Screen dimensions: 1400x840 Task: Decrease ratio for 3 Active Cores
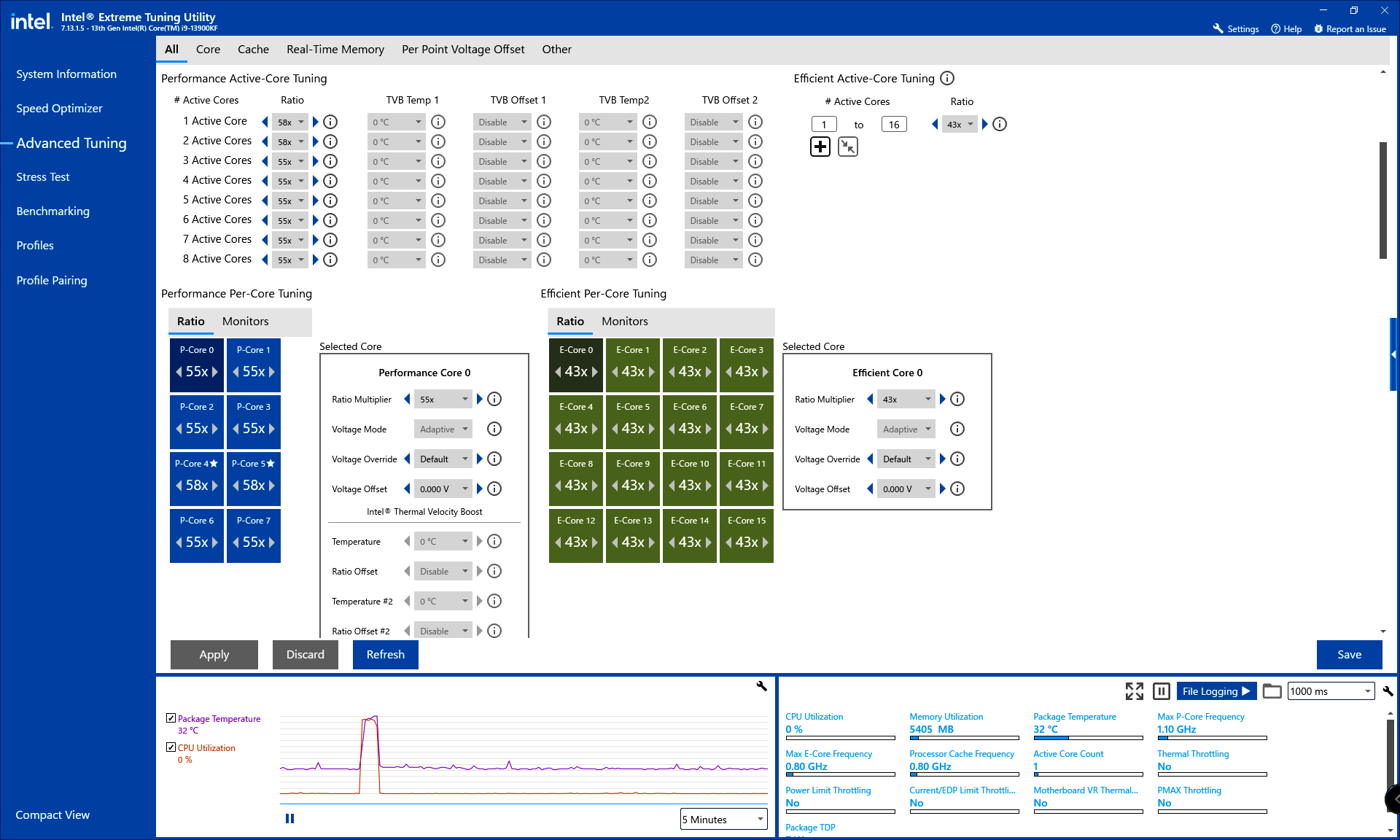point(265,161)
